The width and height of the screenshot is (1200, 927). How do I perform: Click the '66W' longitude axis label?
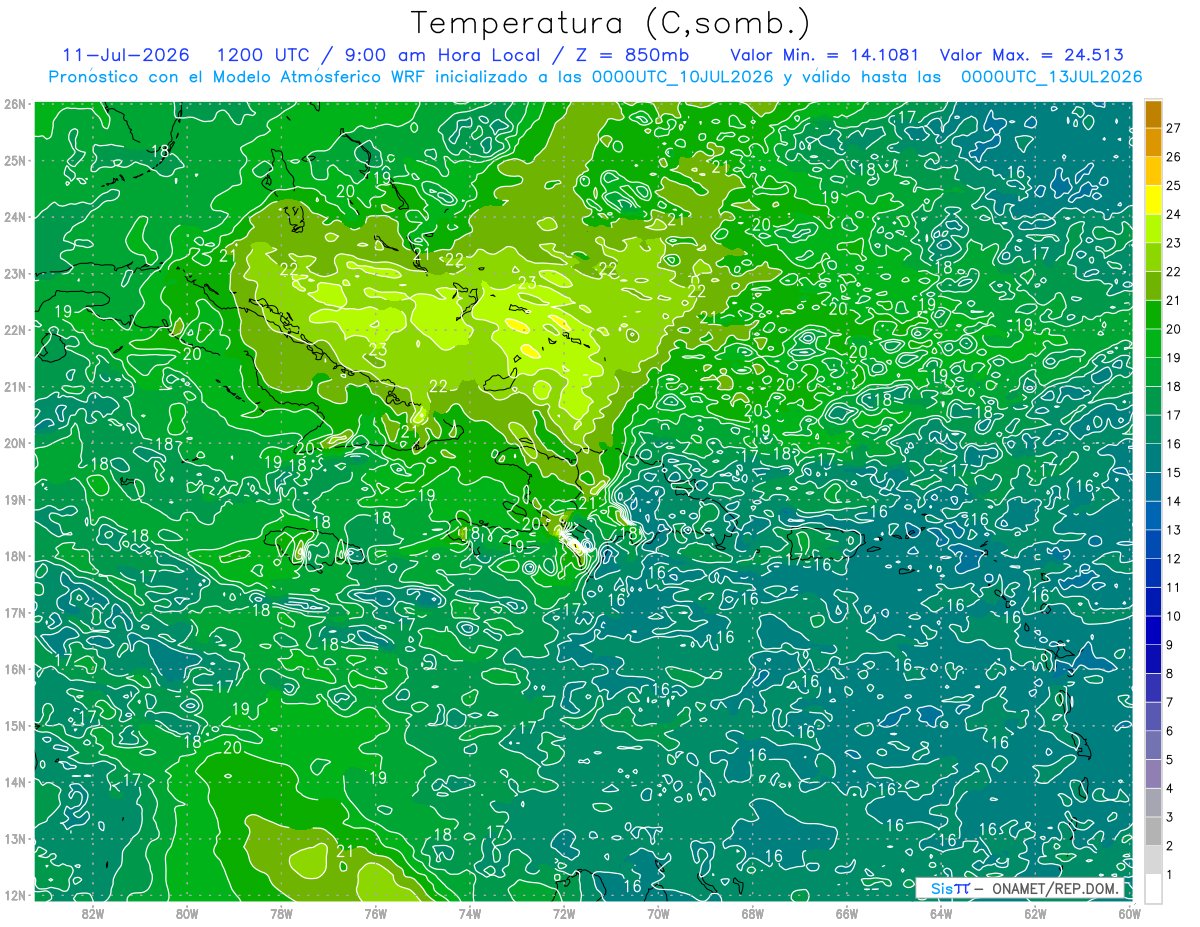pyautogui.click(x=846, y=914)
